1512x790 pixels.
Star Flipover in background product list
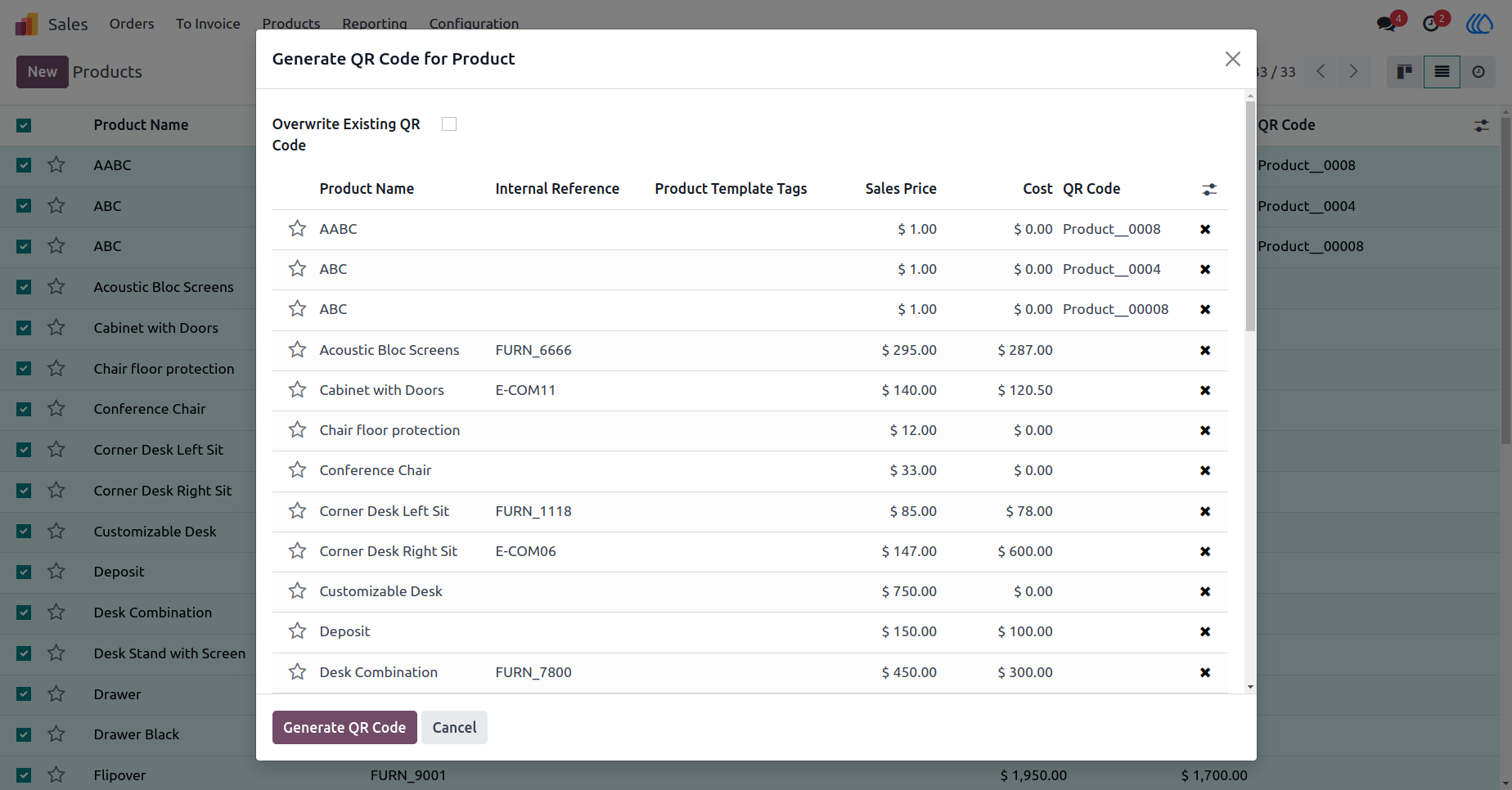click(x=56, y=774)
